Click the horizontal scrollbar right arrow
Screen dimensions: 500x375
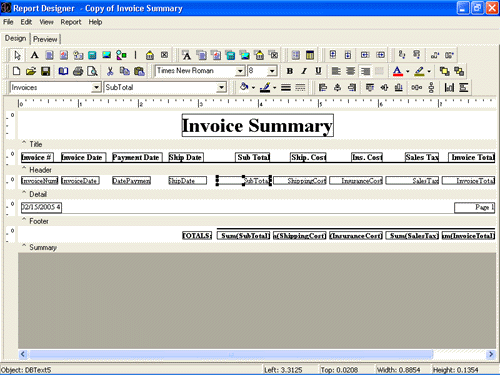tap(491, 354)
